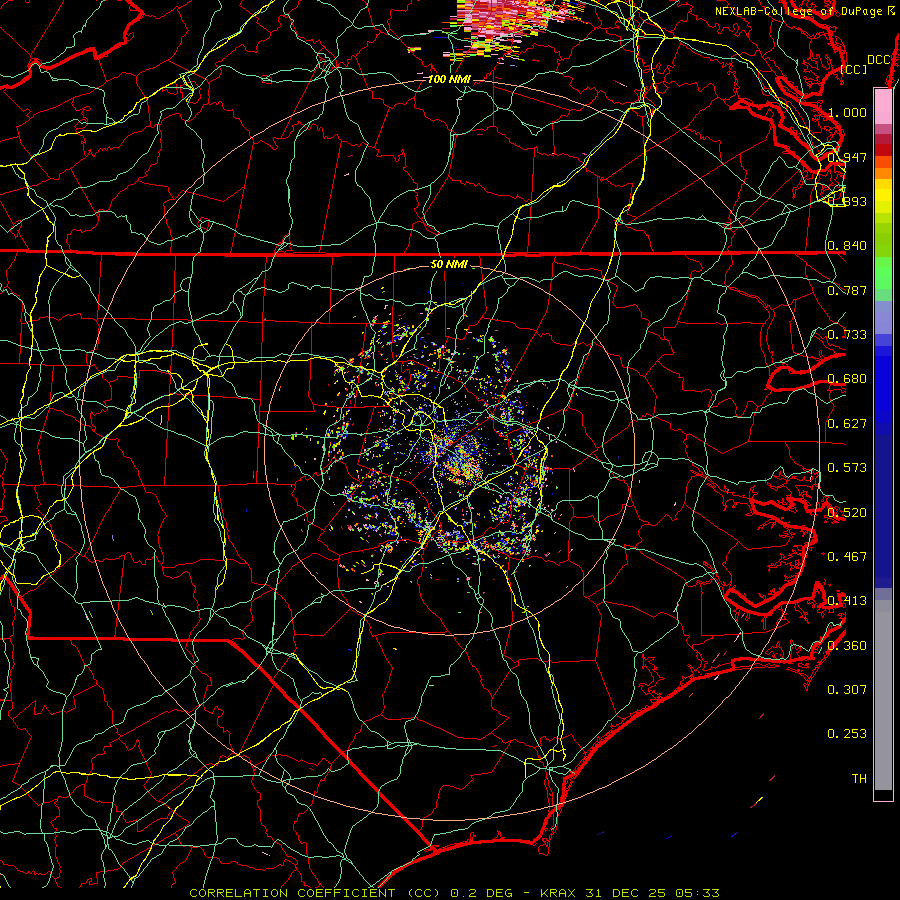Click the 0.307 scale value

coord(848,690)
